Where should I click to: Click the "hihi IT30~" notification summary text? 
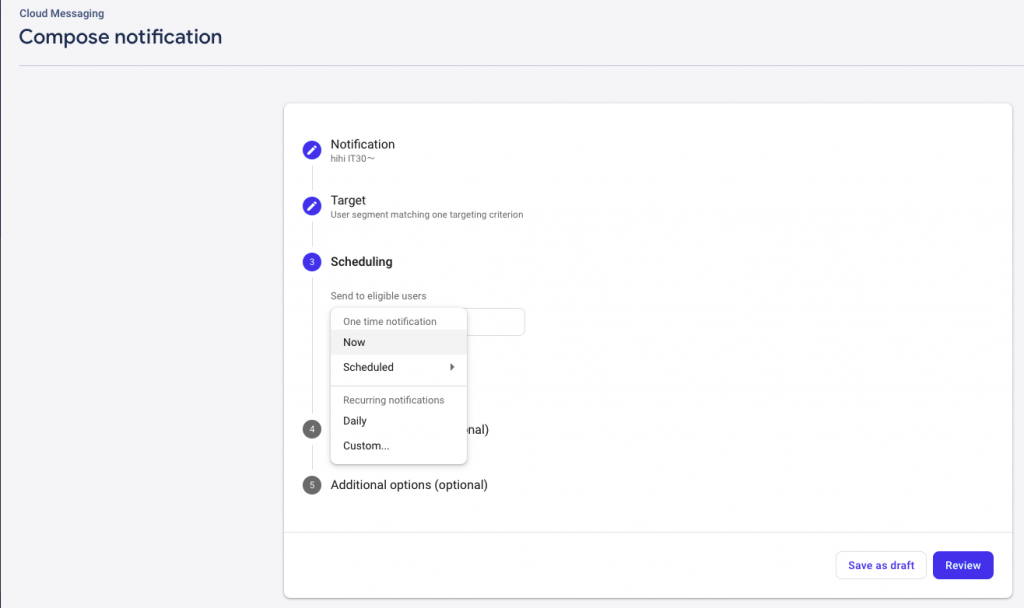353,158
